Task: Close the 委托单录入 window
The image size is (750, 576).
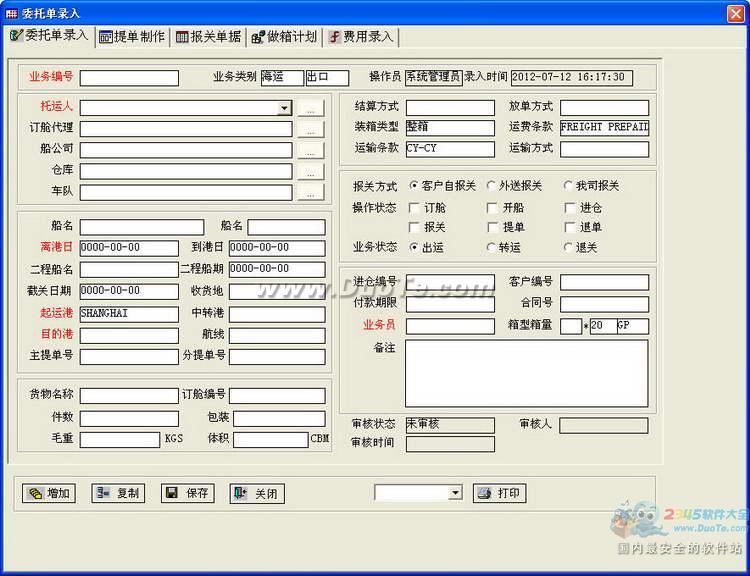Action: pyautogui.click(x=736, y=14)
